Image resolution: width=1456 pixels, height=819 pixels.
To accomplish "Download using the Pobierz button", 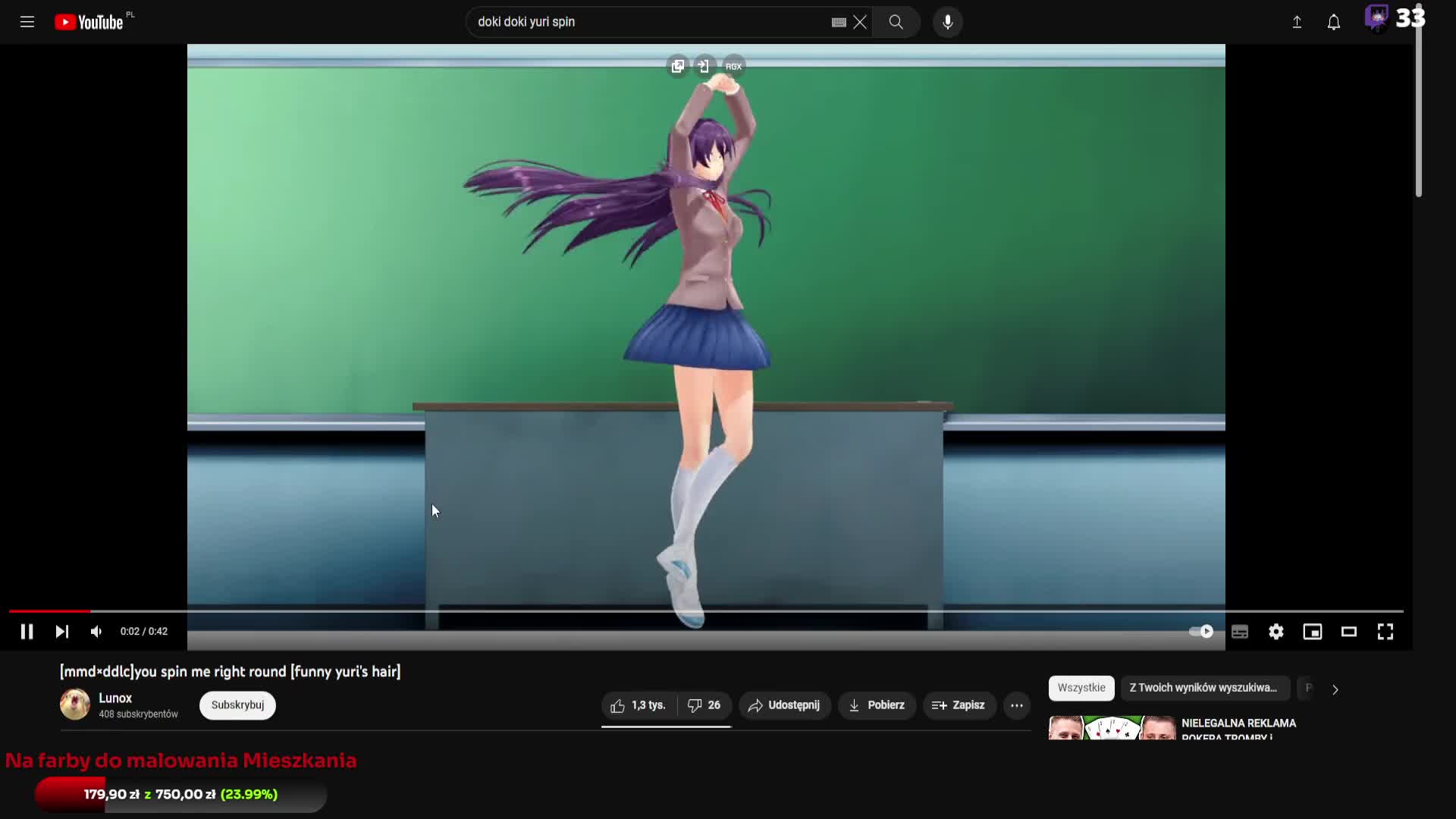I will 877,705.
